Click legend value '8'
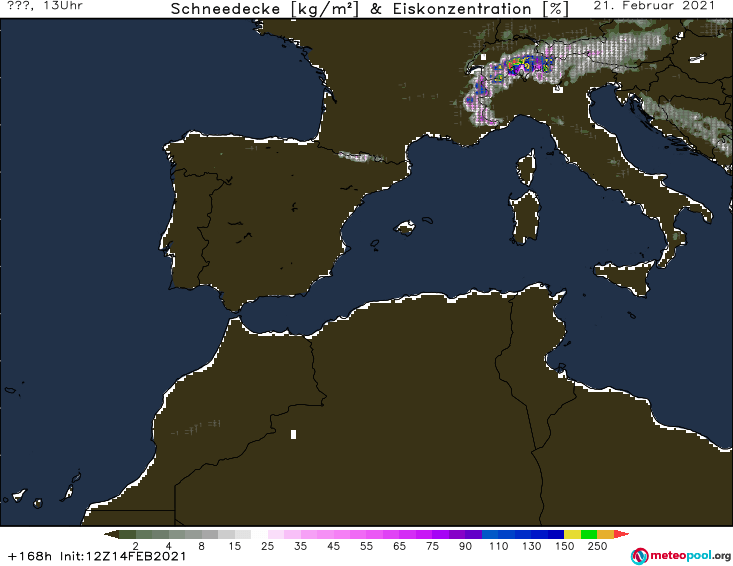The height and width of the screenshot is (566, 733). 201,546
